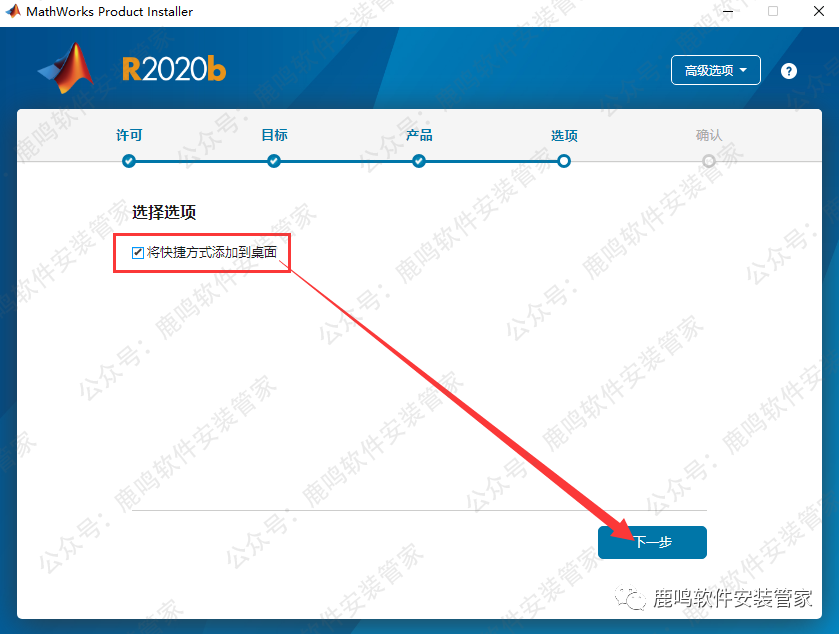Toggle the 将快捷方式添加到桌面 checkbox

point(138,253)
